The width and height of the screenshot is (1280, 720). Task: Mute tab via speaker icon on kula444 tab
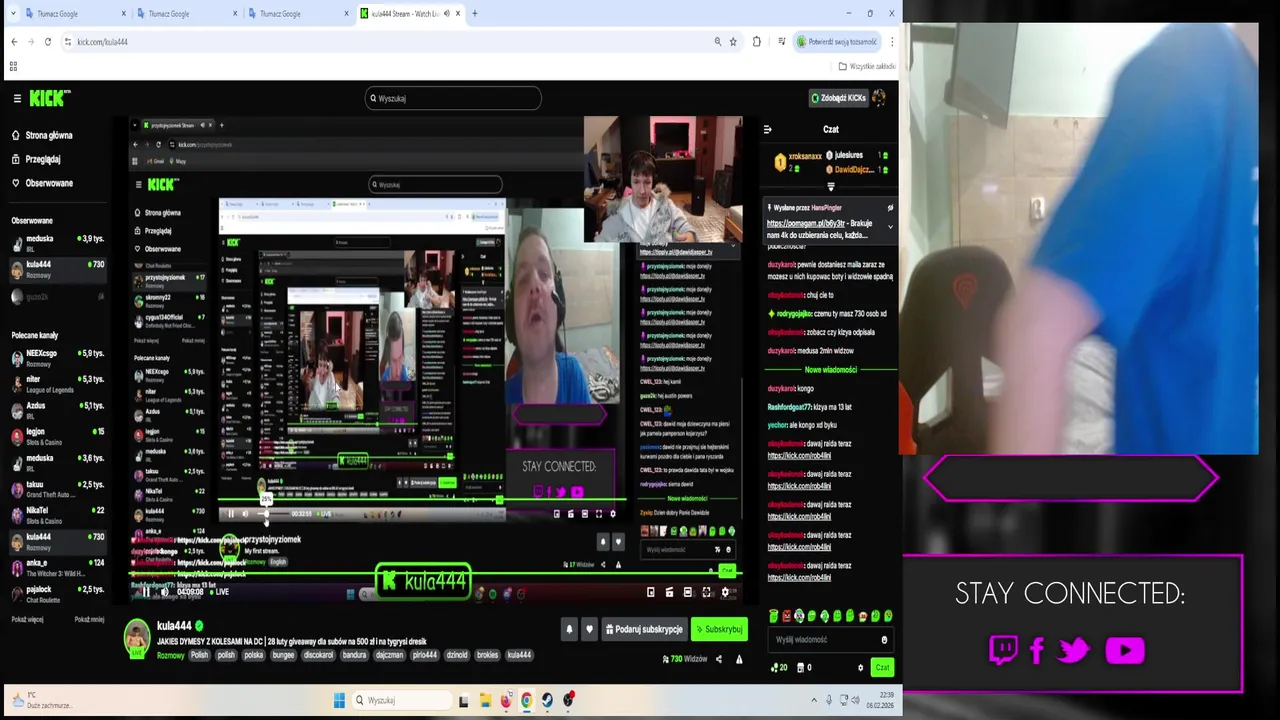pos(446,14)
